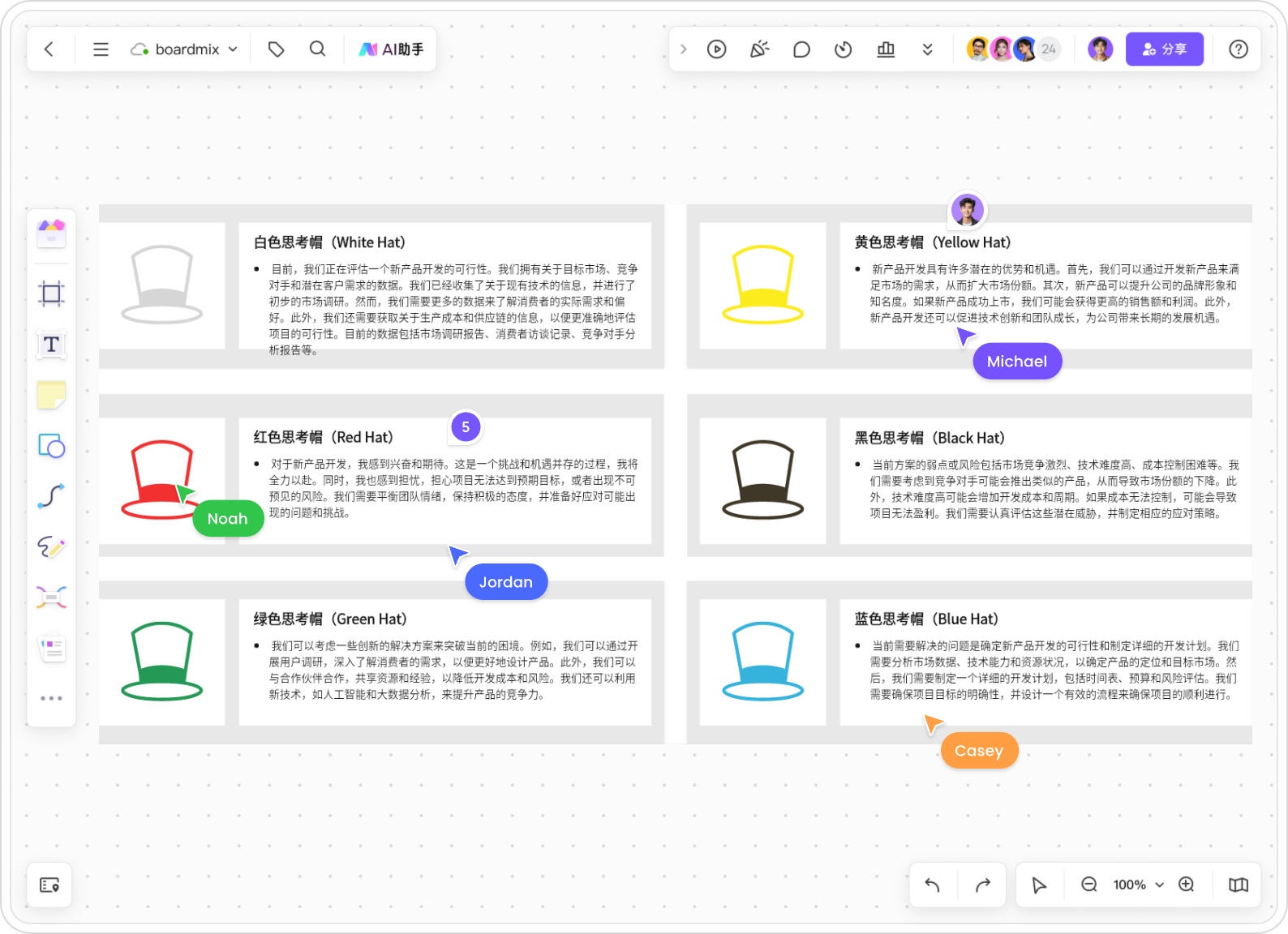
Task: Open the timer icon
Action: click(844, 49)
